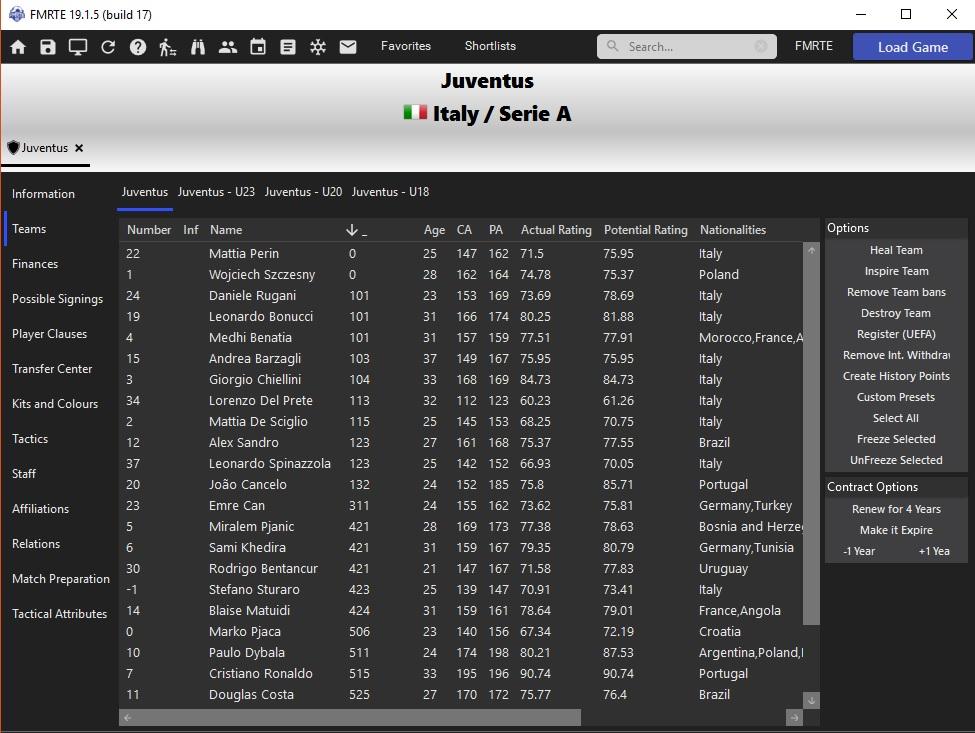This screenshot has height=733, width=975.
Task: Click Freeze Selected option
Action: coord(896,440)
